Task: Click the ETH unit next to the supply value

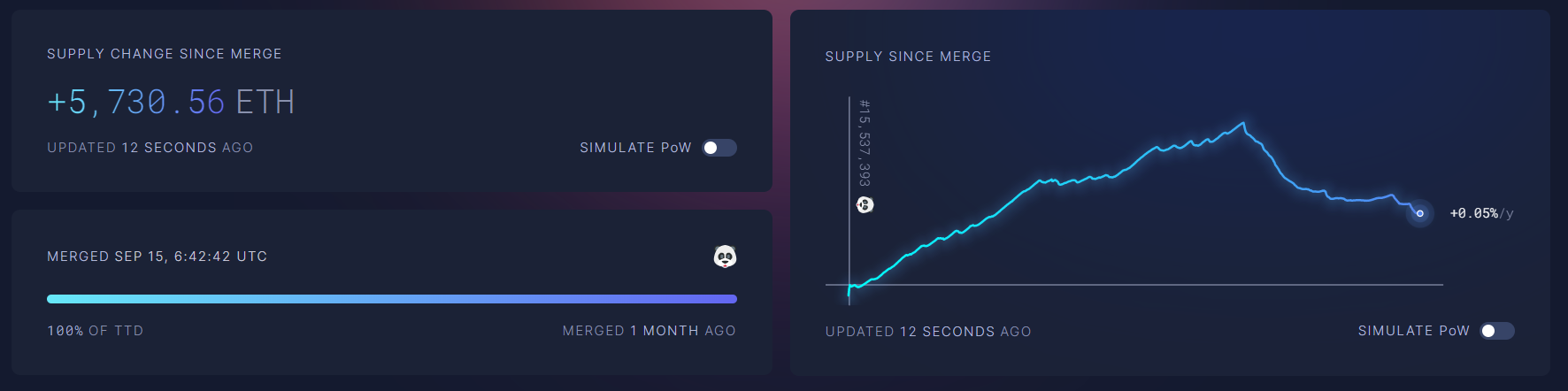Action: coord(265,103)
